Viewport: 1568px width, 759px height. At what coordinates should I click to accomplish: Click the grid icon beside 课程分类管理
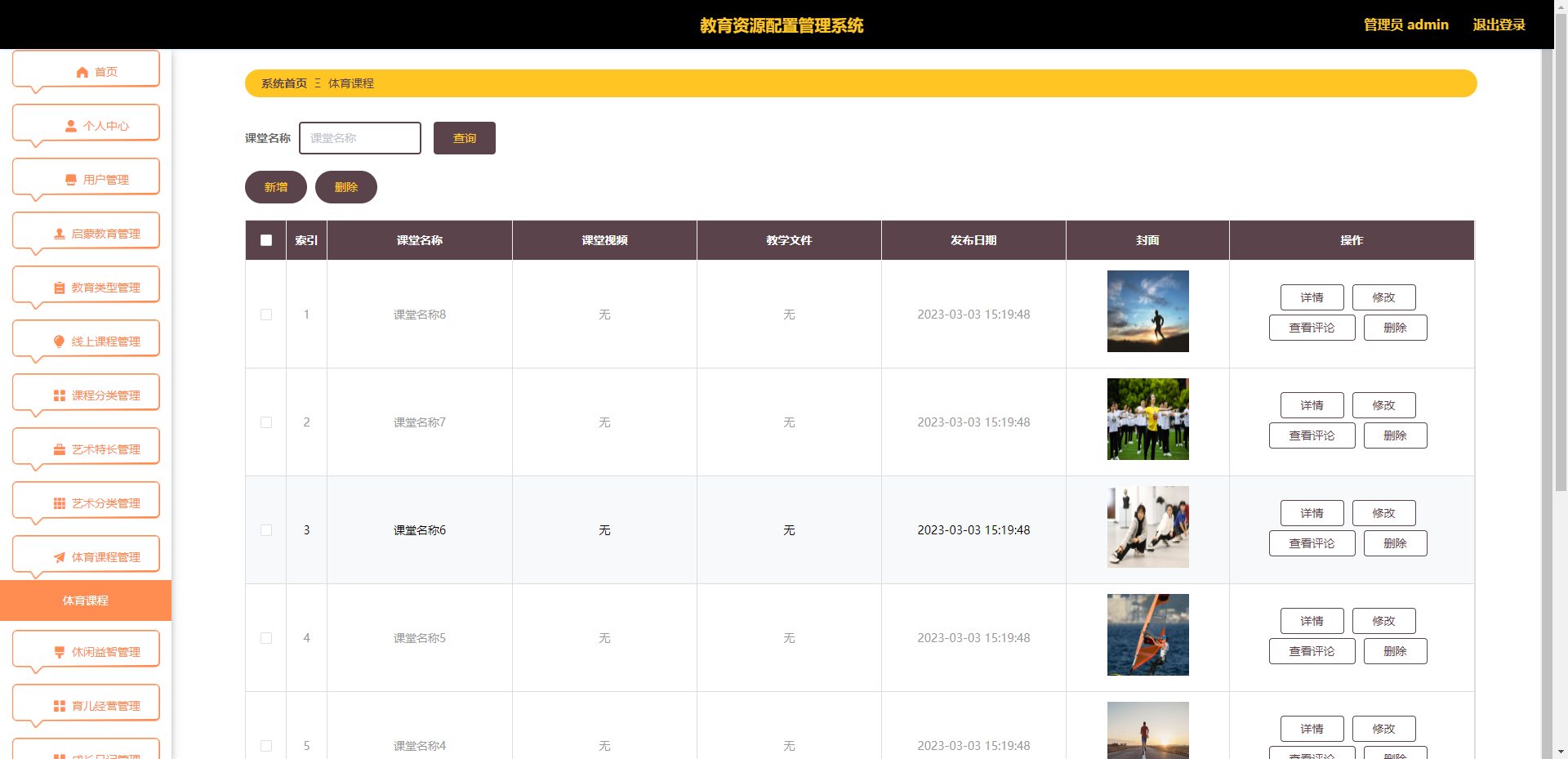point(60,396)
